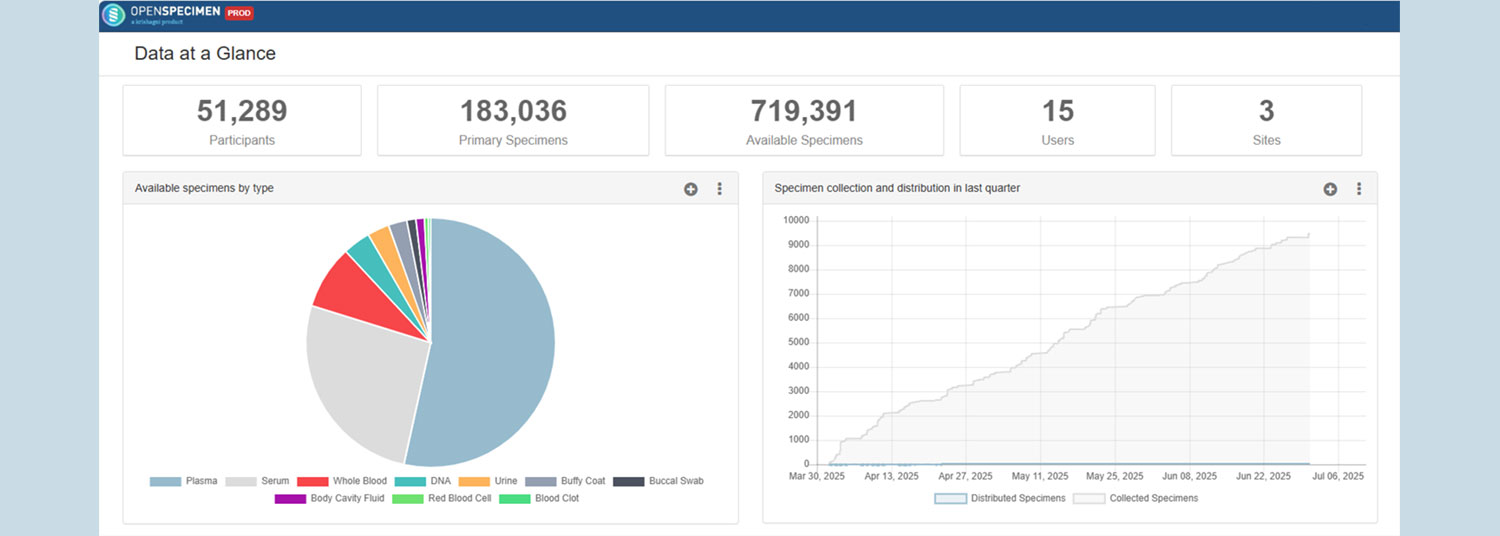The width and height of the screenshot is (1500, 536).
Task: Click the PROD environment badge
Action: tap(239, 13)
